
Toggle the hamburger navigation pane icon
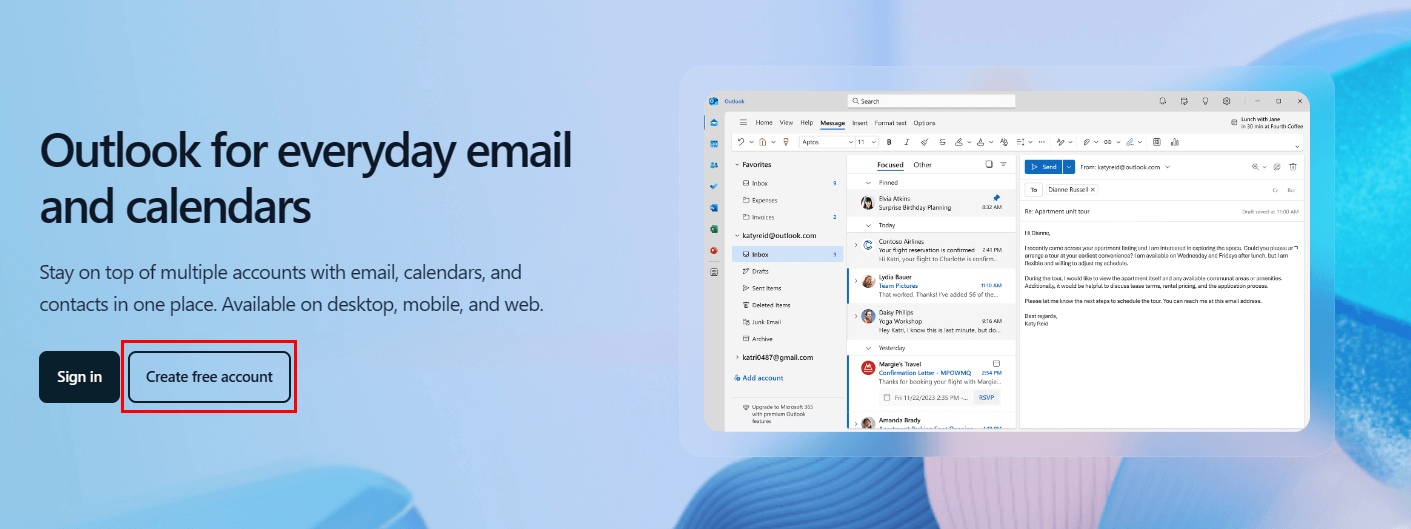[743, 122]
